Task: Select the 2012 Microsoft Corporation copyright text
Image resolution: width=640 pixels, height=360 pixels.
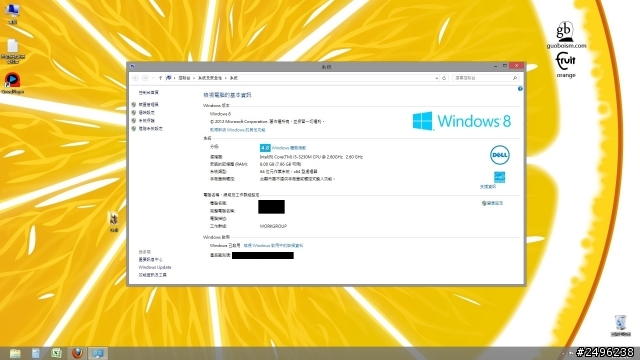Action: pyautogui.click(x=267, y=122)
